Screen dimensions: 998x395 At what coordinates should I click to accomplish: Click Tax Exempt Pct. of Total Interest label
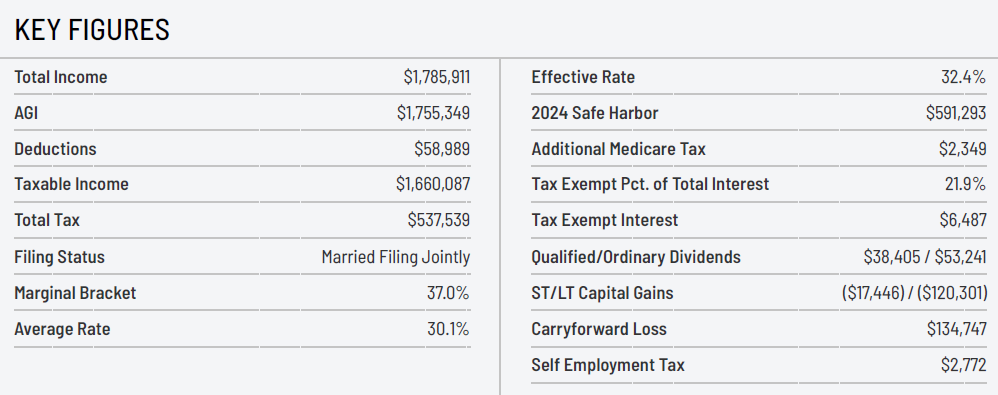tap(650, 184)
